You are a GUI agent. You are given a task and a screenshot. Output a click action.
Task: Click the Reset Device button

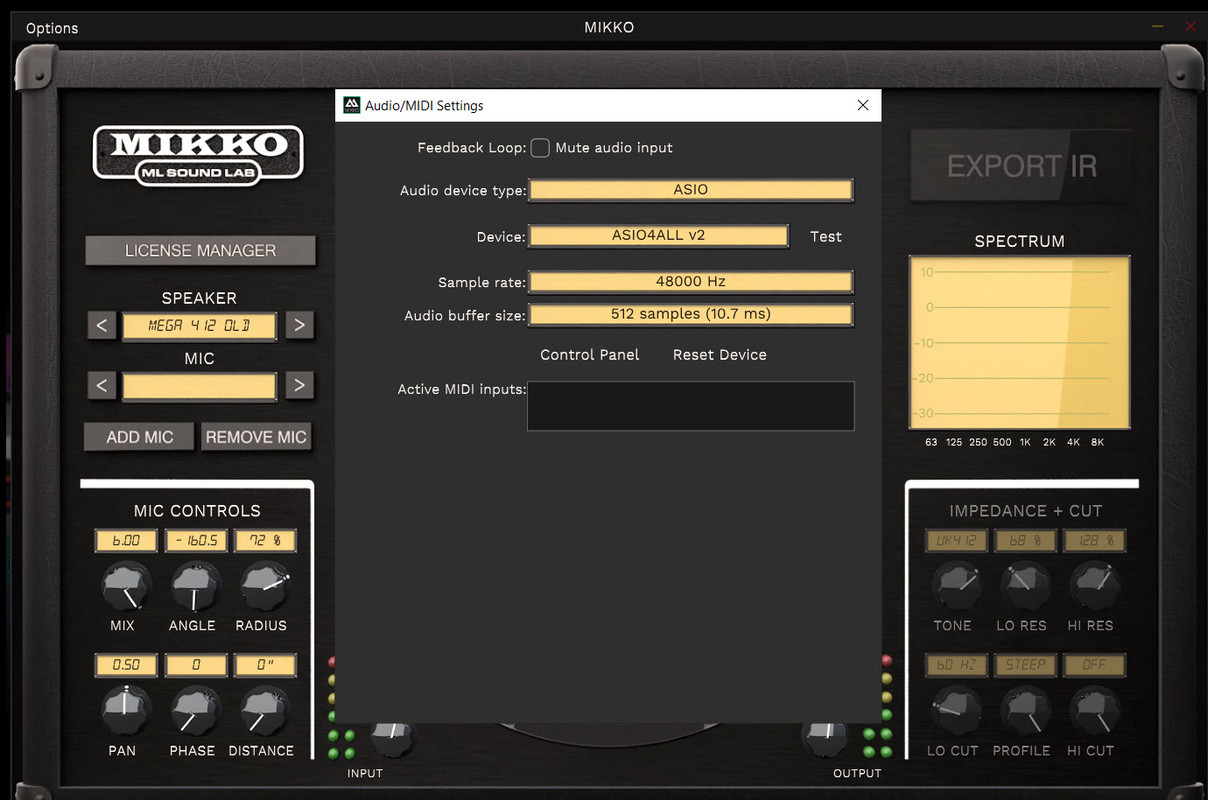(x=720, y=355)
